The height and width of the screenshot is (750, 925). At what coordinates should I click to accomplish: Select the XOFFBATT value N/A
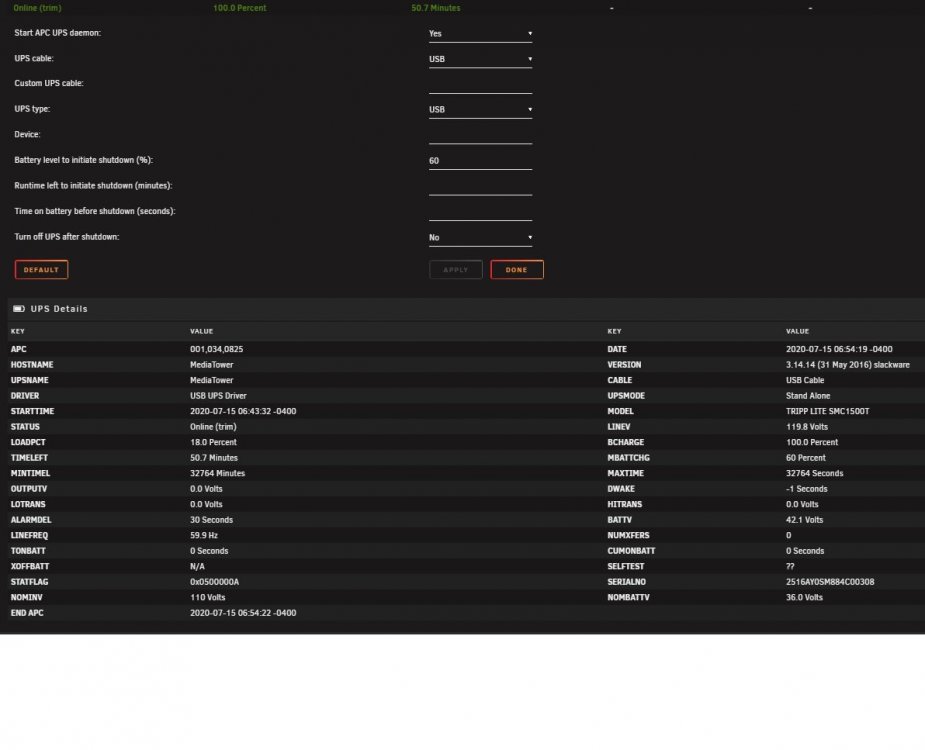point(197,566)
